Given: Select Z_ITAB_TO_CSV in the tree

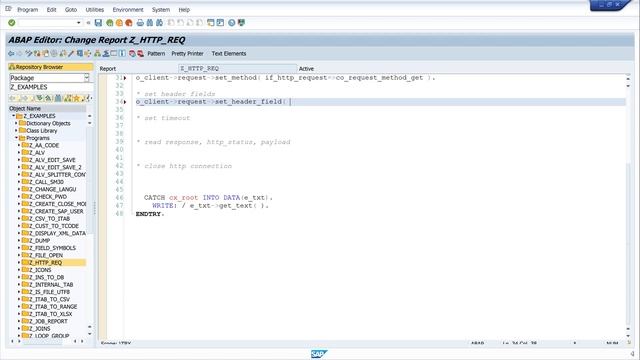Looking at the screenshot, I should [x=49, y=299].
